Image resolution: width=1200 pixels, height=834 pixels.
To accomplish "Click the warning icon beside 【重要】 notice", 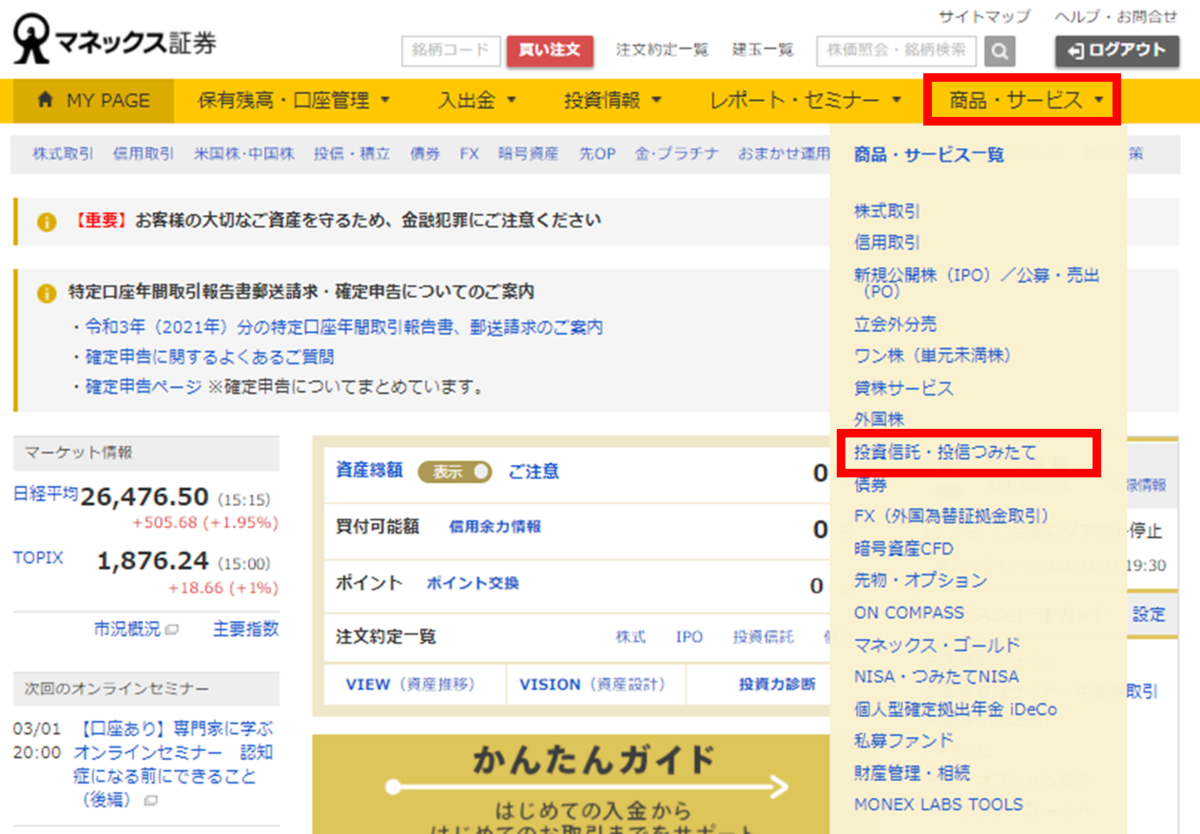I will (46, 222).
